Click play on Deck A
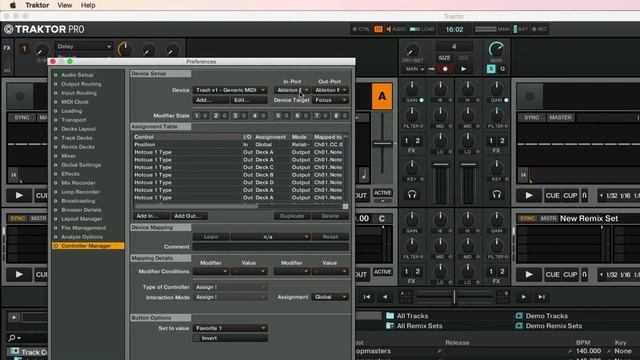Viewport: 640px width, 360px height. click(19, 196)
